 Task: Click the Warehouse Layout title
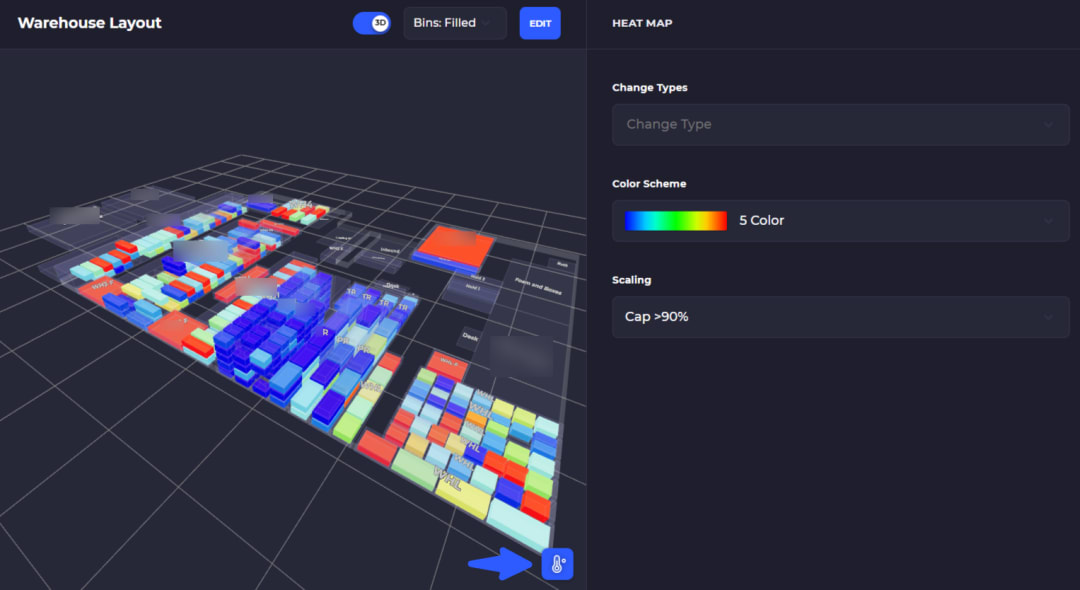(90, 23)
